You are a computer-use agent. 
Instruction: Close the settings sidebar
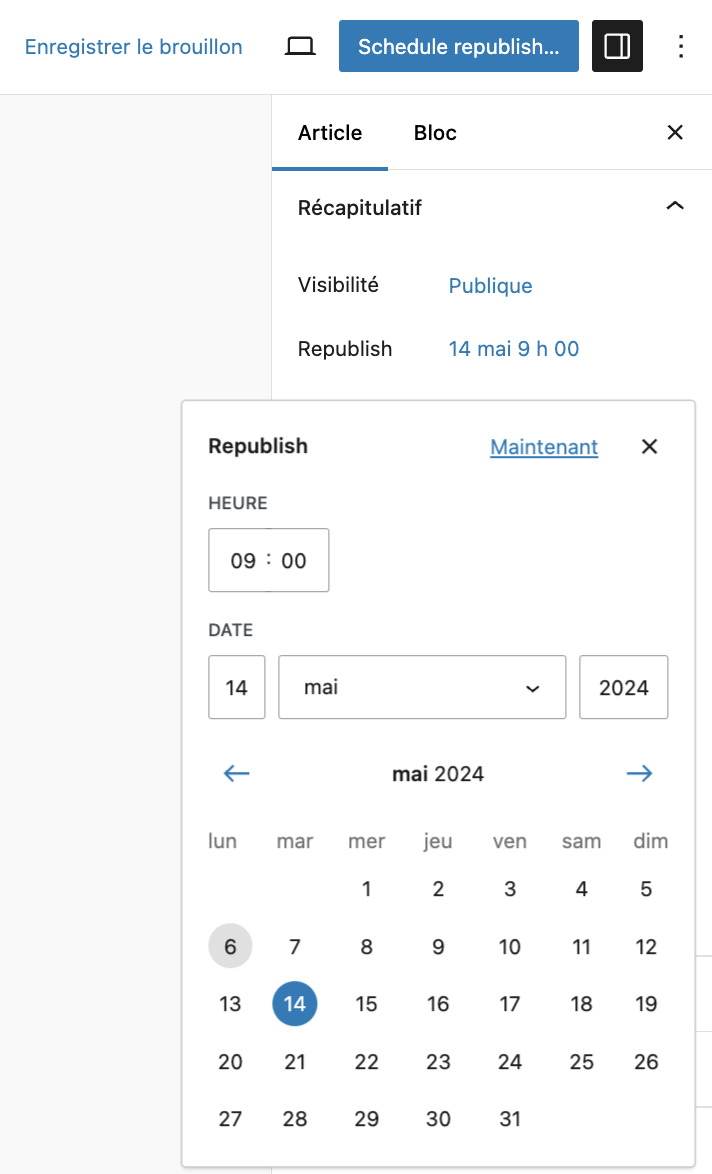click(x=675, y=132)
